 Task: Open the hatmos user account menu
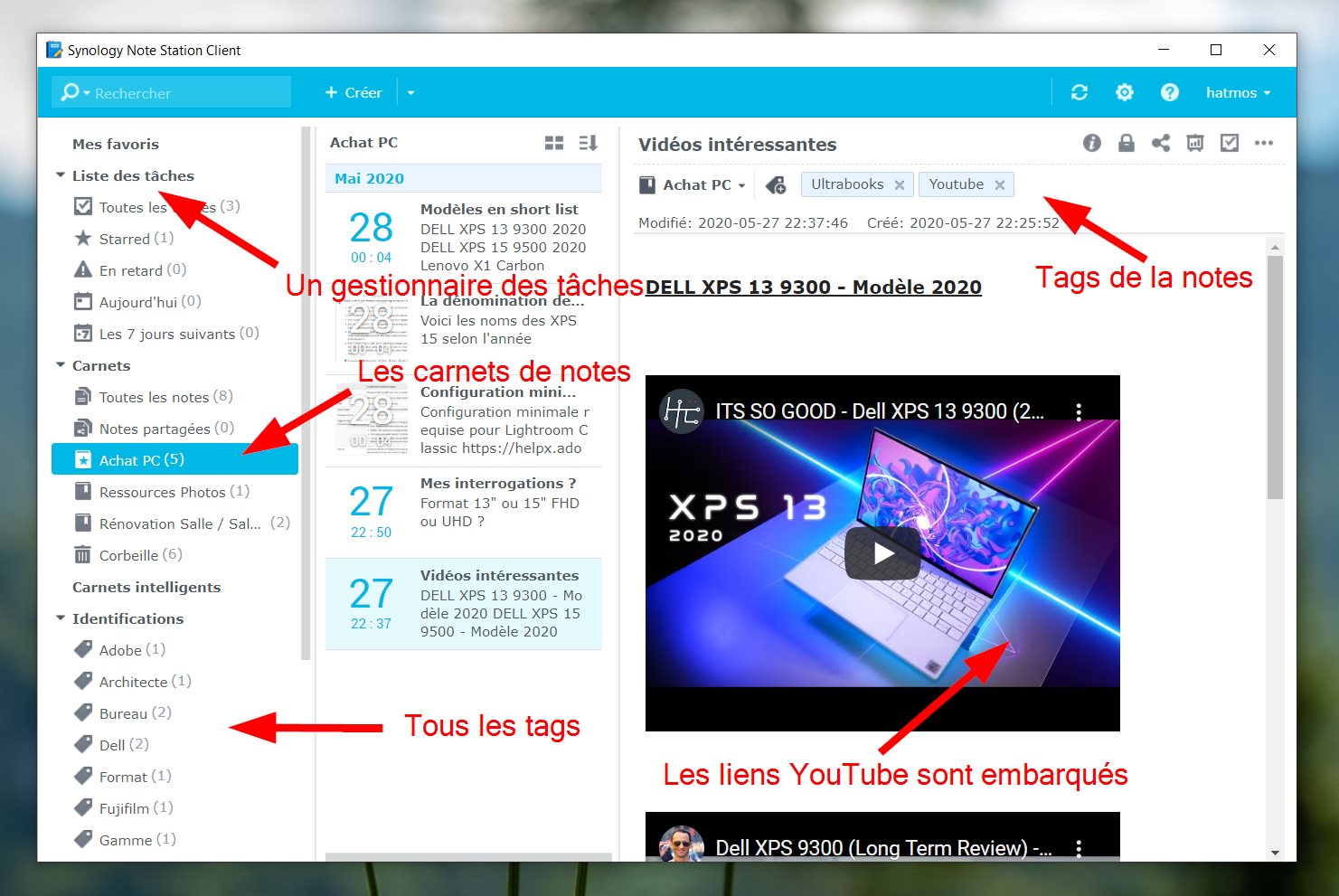[x=1238, y=92]
